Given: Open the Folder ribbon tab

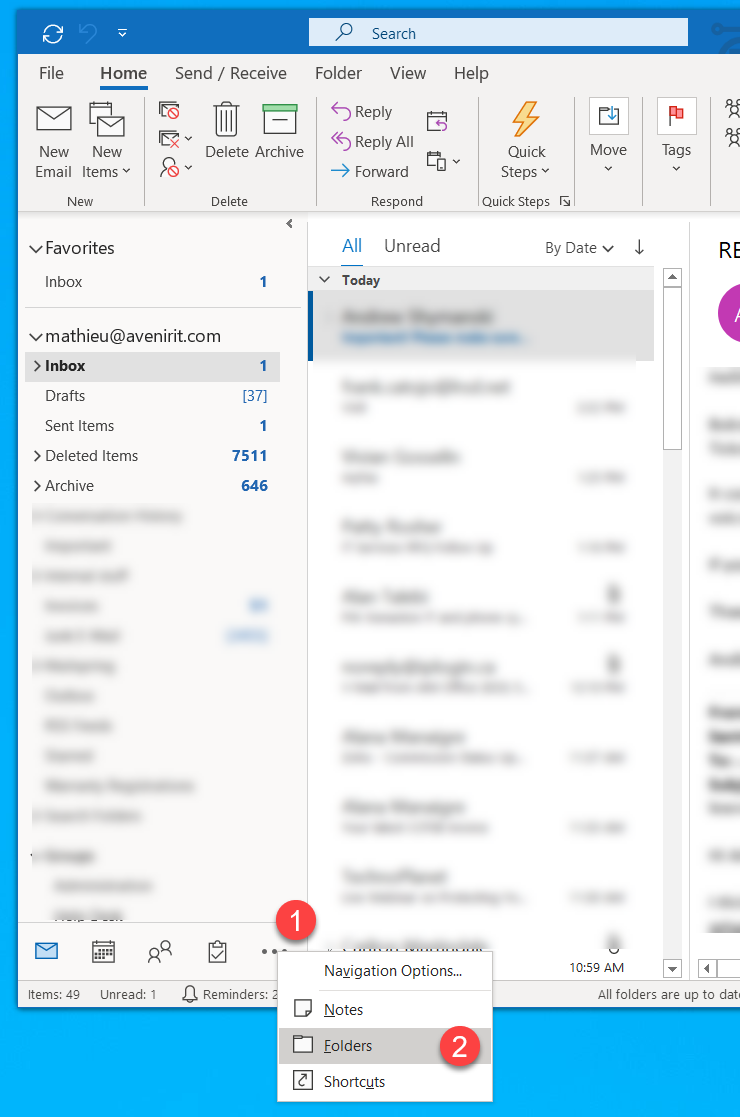Looking at the screenshot, I should (x=338, y=73).
